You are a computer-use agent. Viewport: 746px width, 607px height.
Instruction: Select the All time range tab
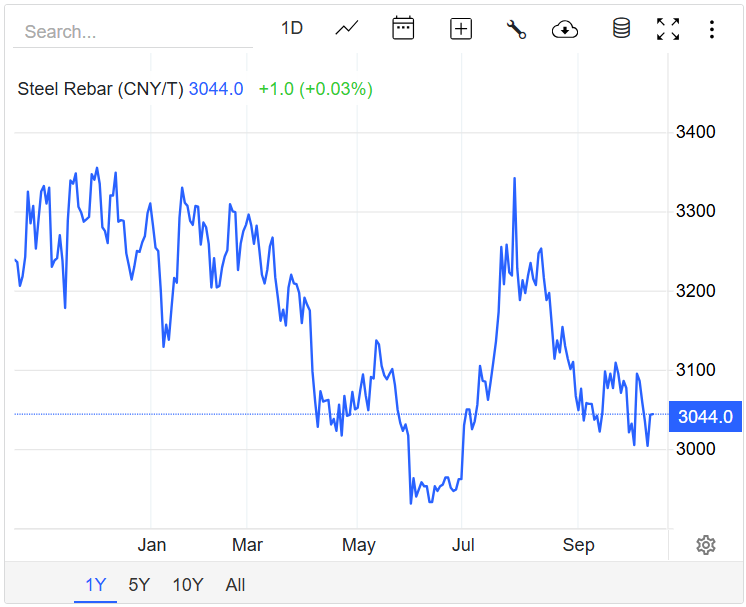pos(235,585)
